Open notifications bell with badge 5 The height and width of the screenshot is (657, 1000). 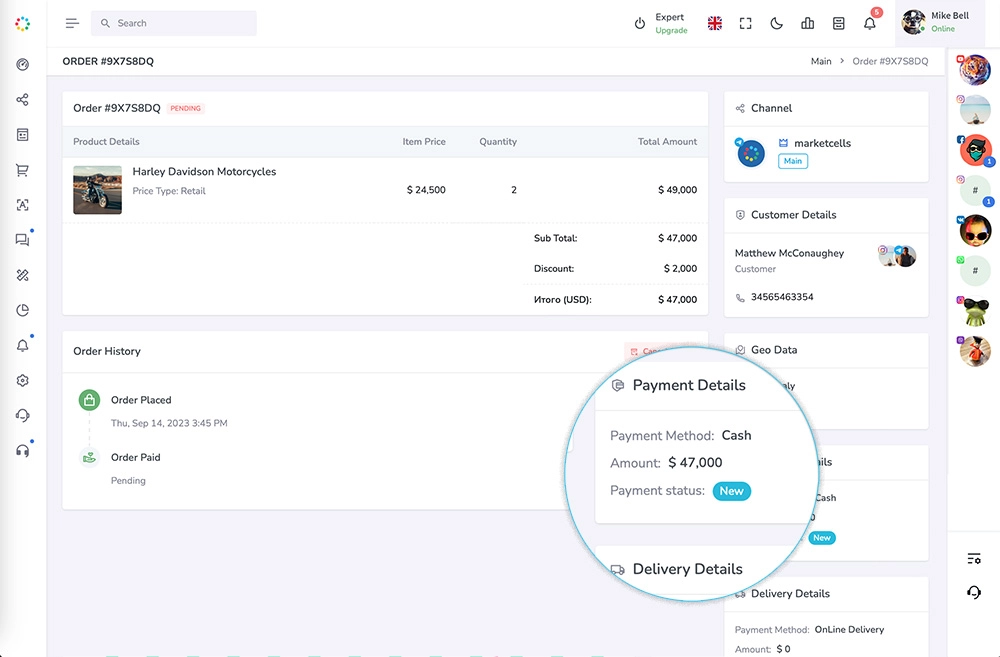click(870, 23)
